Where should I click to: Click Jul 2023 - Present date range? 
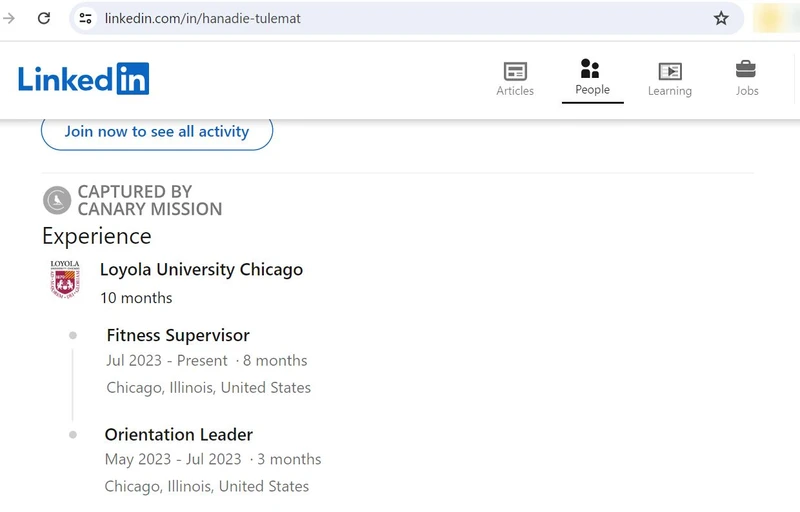click(166, 361)
